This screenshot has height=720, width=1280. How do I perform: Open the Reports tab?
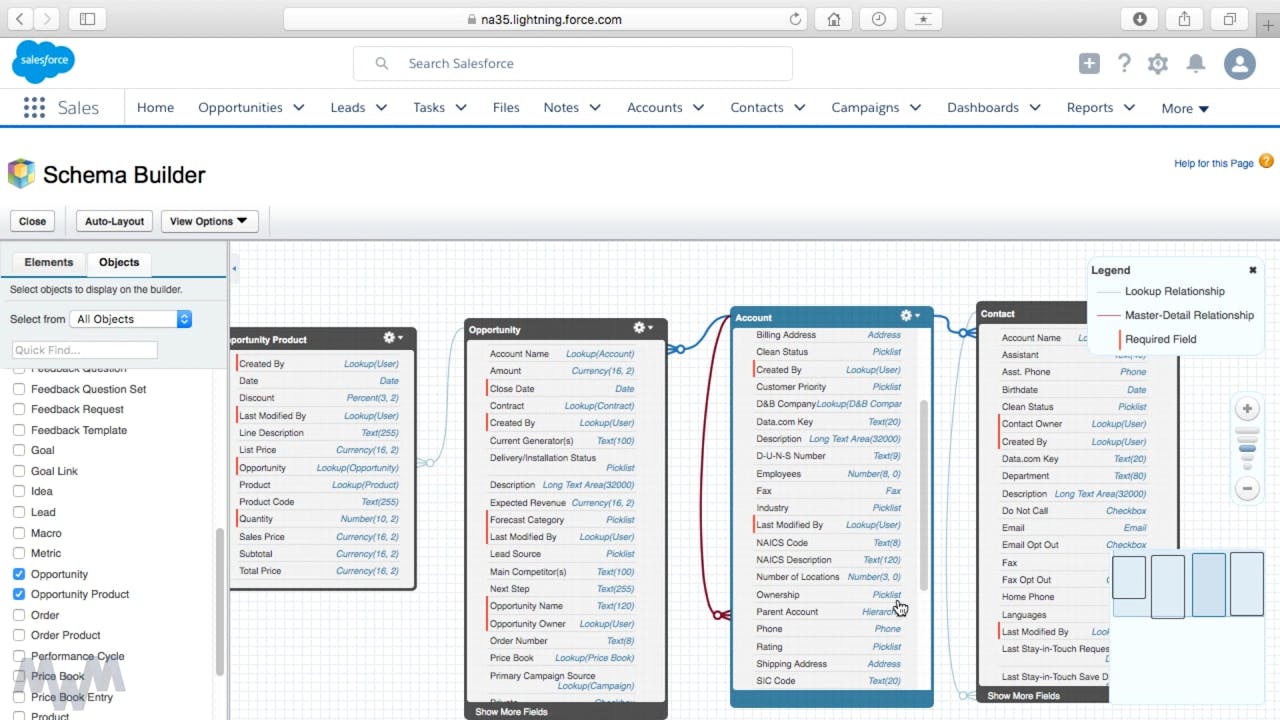(1090, 107)
